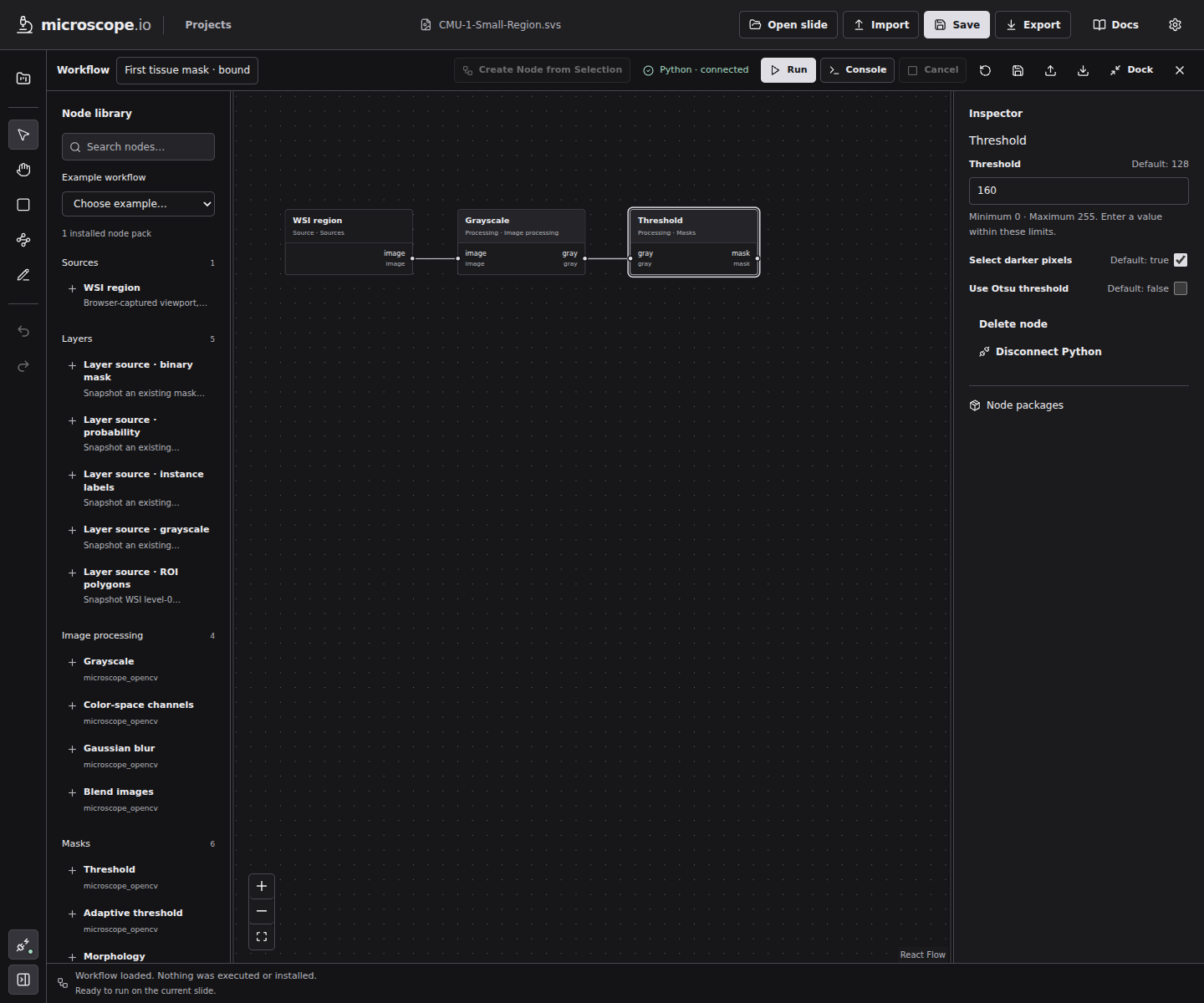This screenshot has width=1204, height=1003.
Task: Add the Adaptive threshold node
Action: [x=138, y=920]
